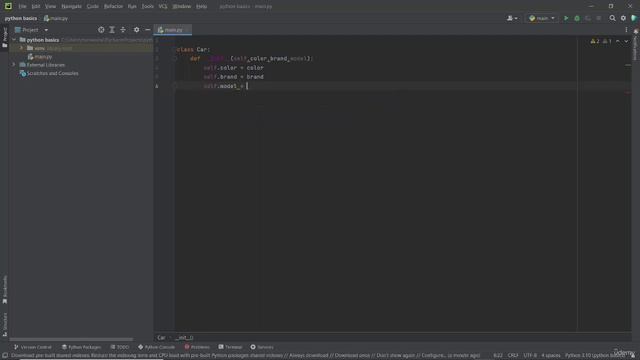The height and width of the screenshot is (360, 640).
Task: Click UTF-8 encoding in status bar
Action: click(530, 356)
